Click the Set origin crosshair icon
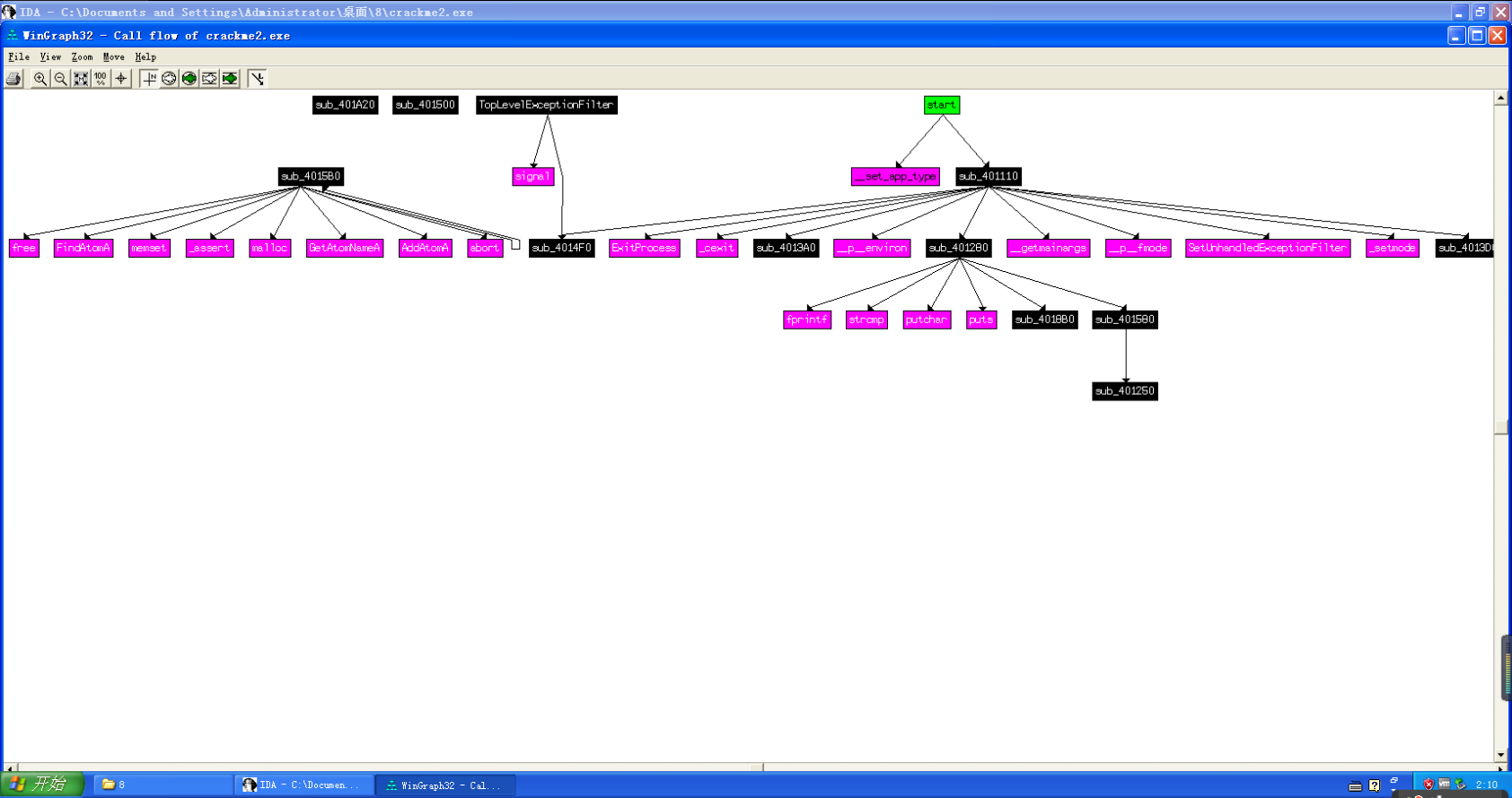 click(x=121, y=79)
